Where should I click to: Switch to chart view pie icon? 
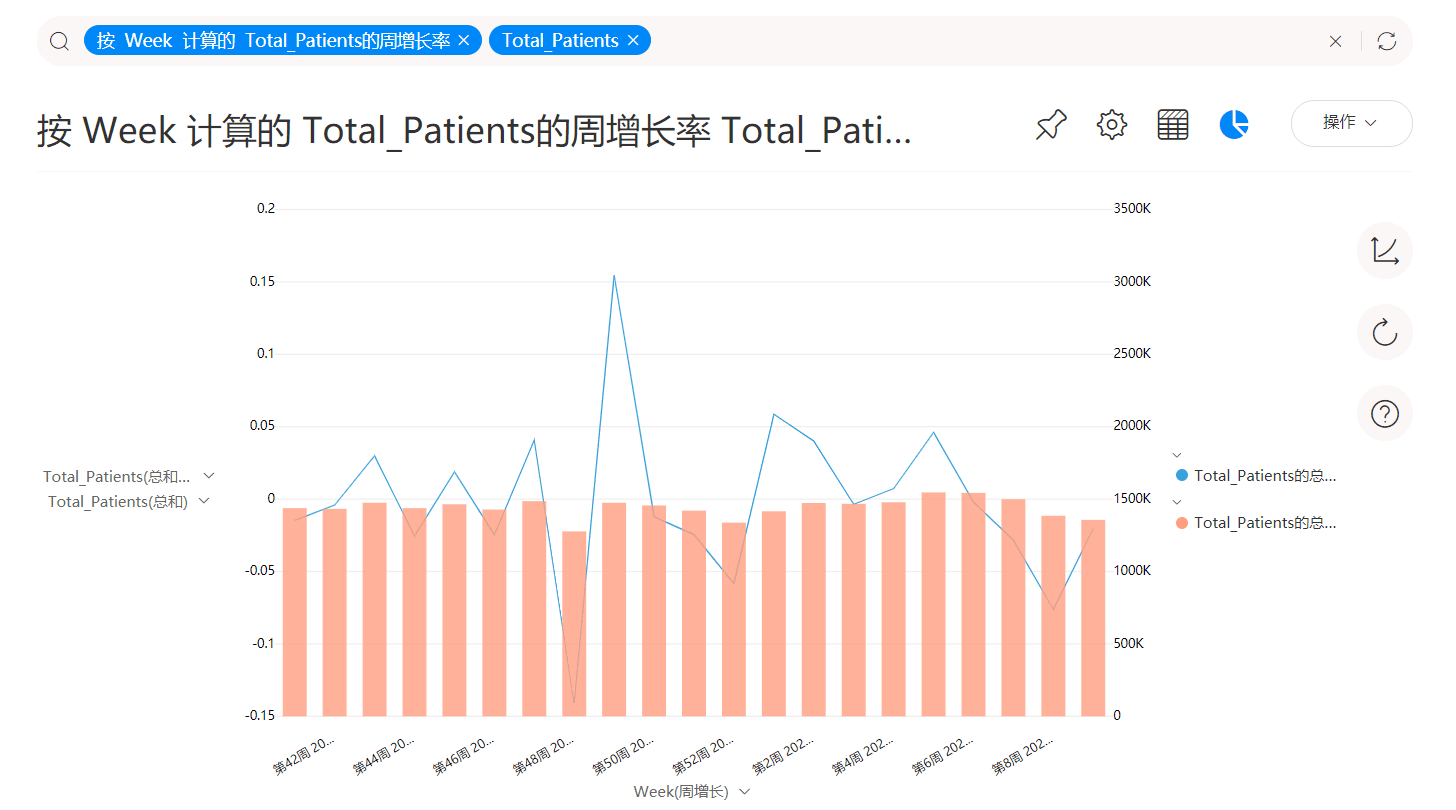1234,125
